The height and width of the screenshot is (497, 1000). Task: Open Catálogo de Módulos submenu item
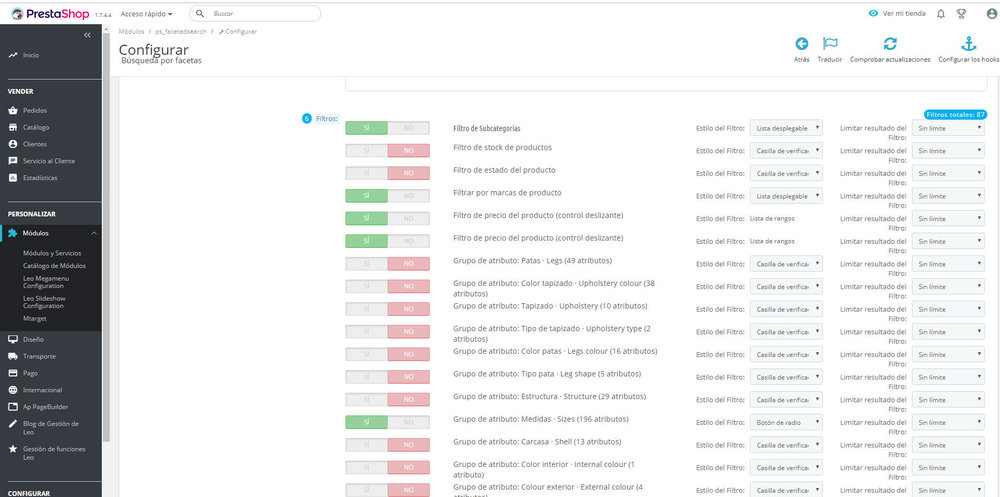54,265
